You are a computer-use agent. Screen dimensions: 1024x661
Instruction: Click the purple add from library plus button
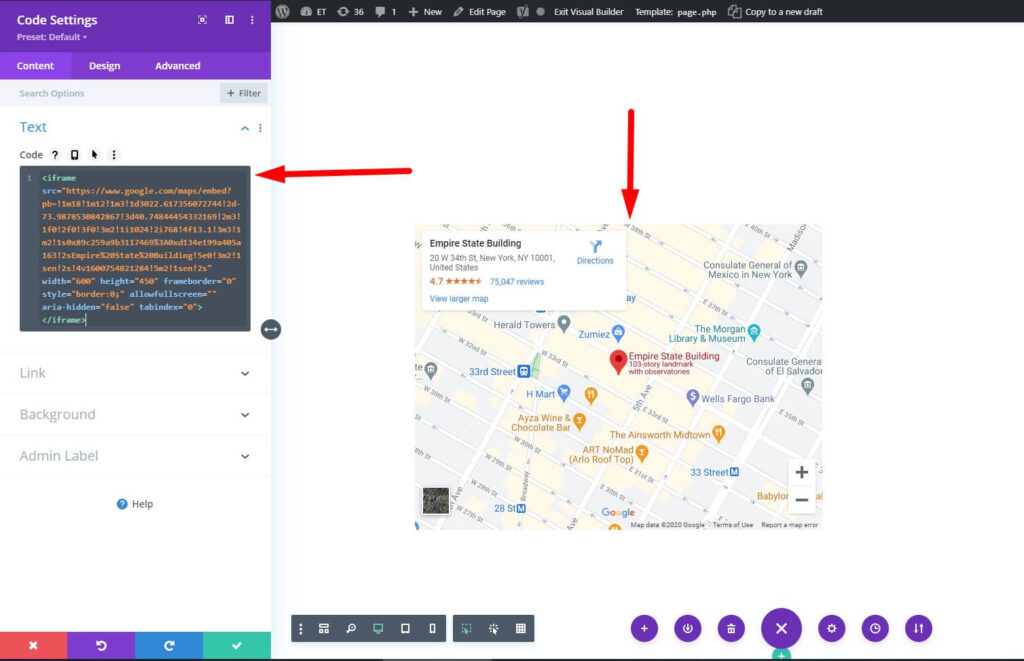tap(645, 629)
